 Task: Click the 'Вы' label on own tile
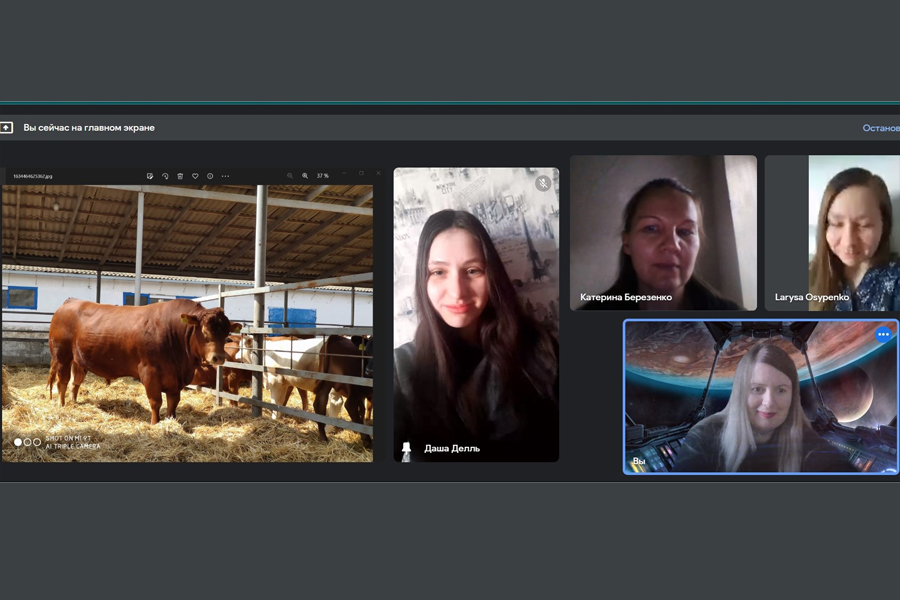pos(639,461)
